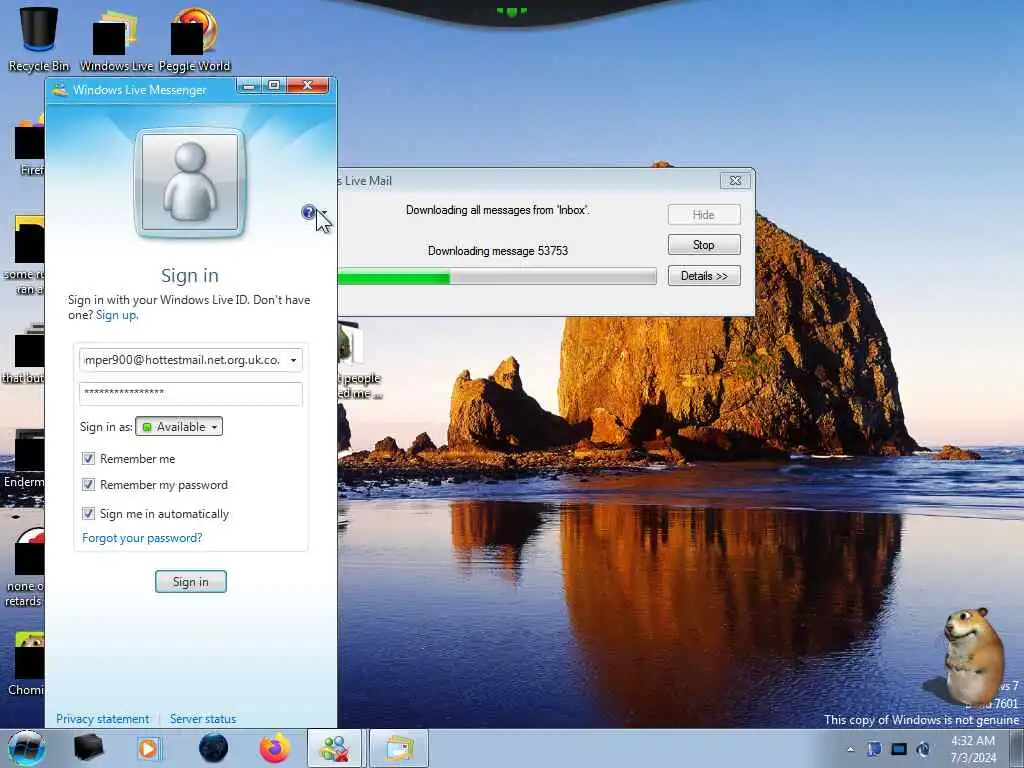Viewport: 1024px width, 768px height.
Task: Minimize the Windows Live Messenger window
Action: pyautogui.click(x=249, y=86)
